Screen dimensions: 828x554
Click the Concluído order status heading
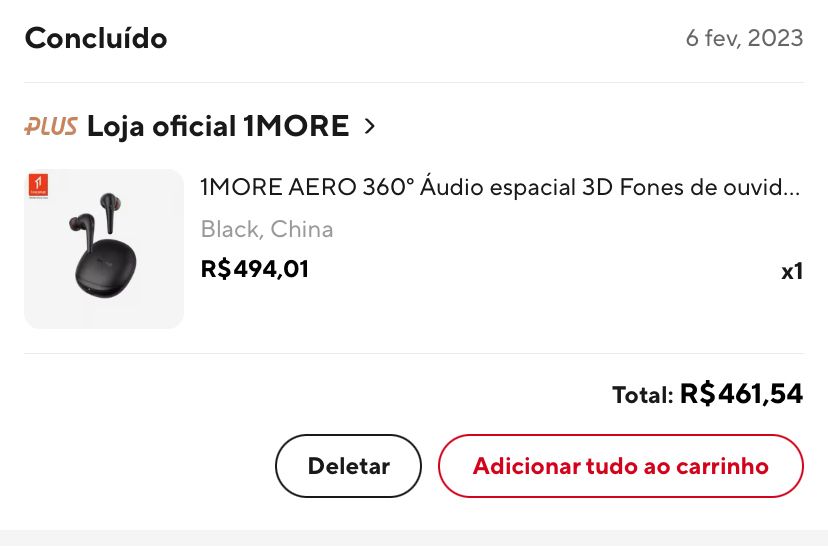(x=96, y=39)
